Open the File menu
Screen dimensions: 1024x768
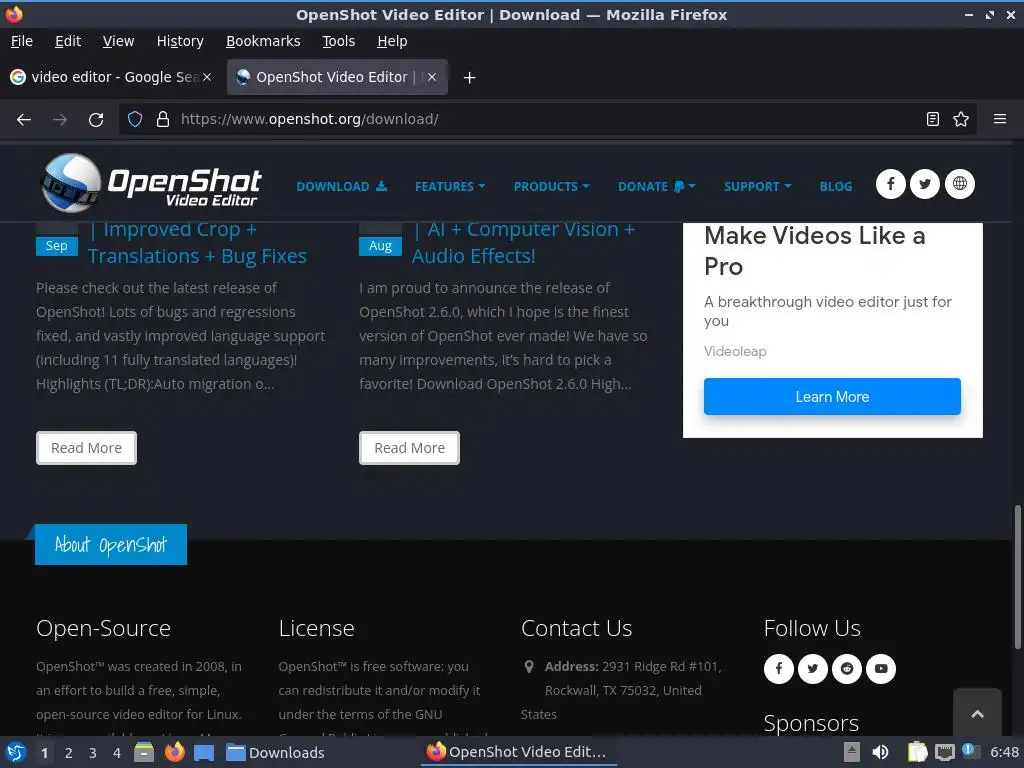coord(22,41)
